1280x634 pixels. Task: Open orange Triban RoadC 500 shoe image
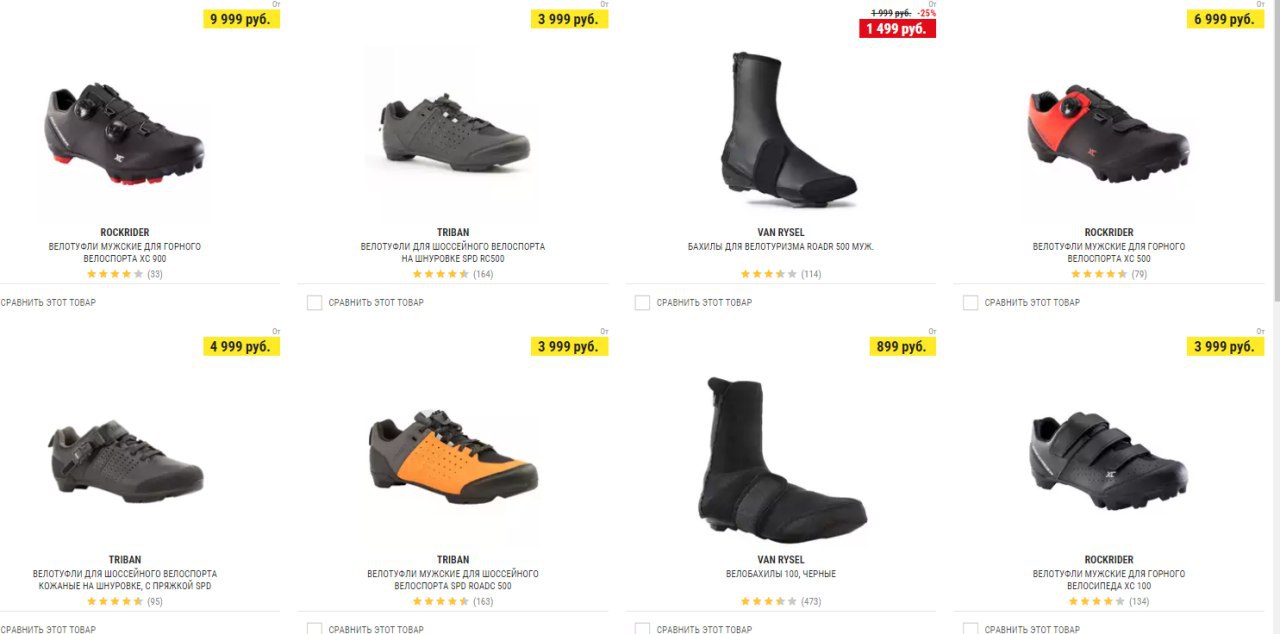coord(453,461)
